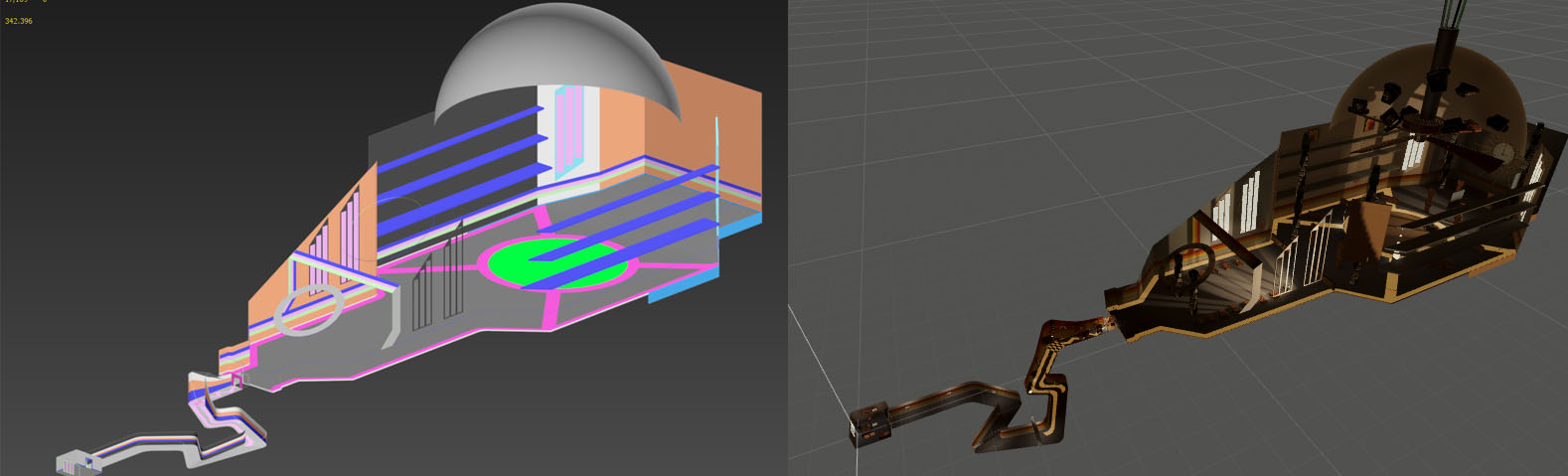Select the small gray box at the corridor's end
Viewport: 1568px width, 476px height.
point(76,461)
